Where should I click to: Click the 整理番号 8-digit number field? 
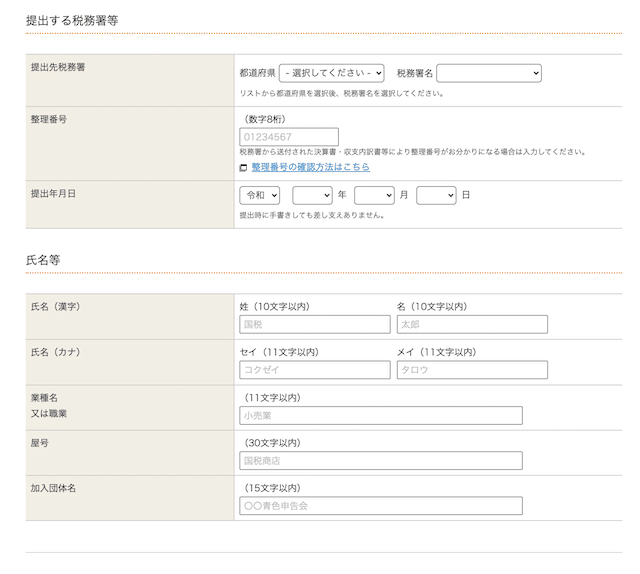pyautogui.click(x=289, y=137)
